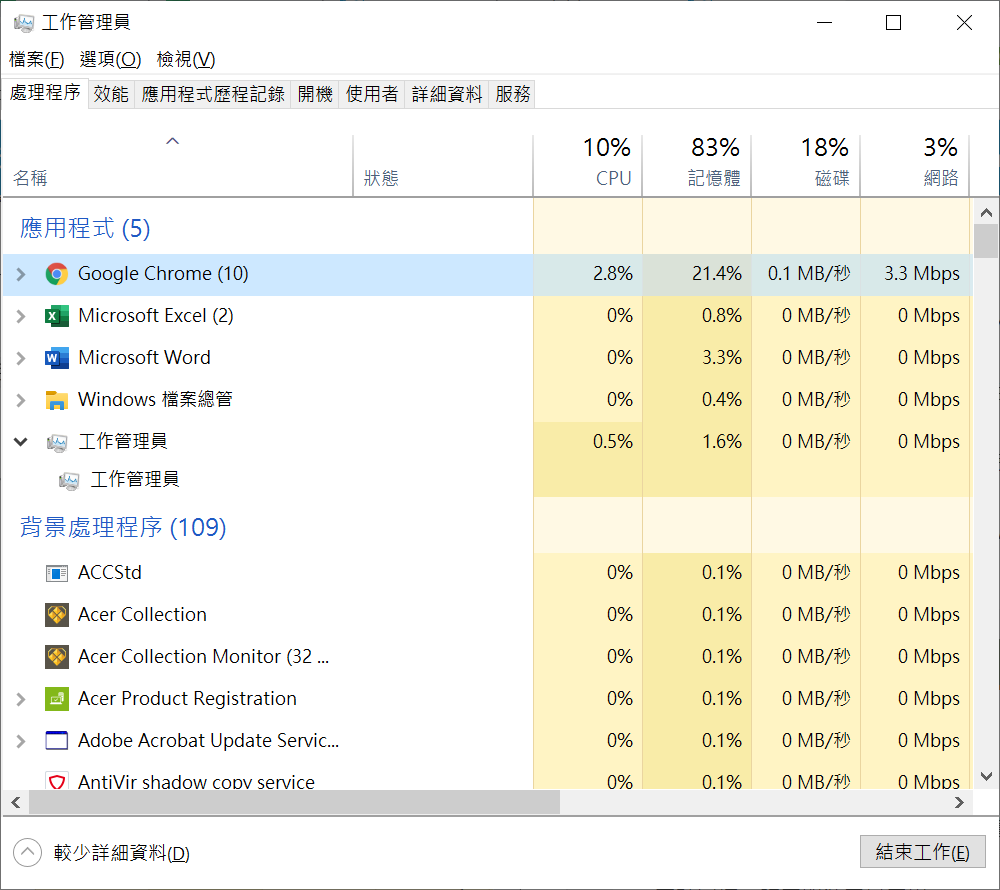Click the horizontal scrollbar left arrow
Viewport: 1000px width, 890px height.
pos(16,802)
